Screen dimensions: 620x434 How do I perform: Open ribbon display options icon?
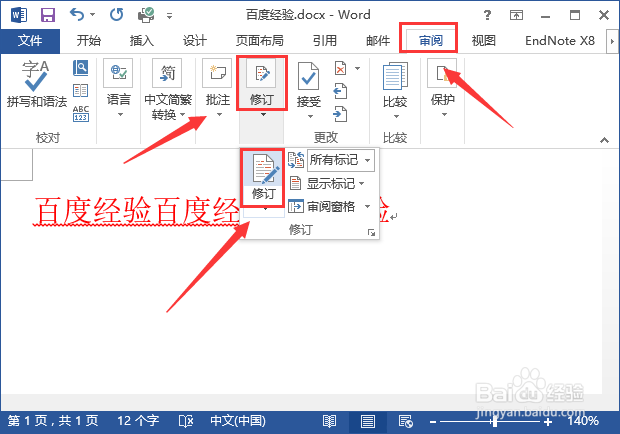click(516, 15)
